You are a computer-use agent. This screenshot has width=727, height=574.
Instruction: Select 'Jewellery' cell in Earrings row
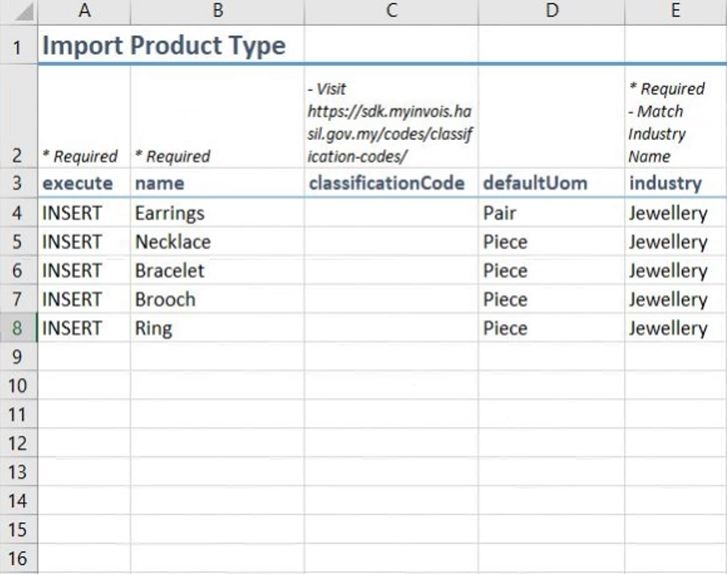click(x=676, y=212)
